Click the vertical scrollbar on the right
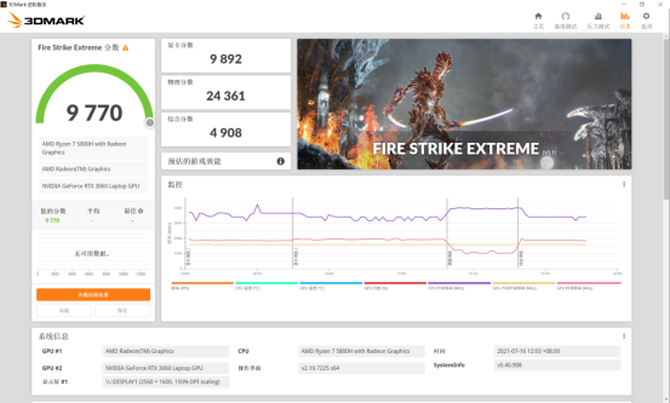Screen dimensions: 670x403 click(667, 120)
